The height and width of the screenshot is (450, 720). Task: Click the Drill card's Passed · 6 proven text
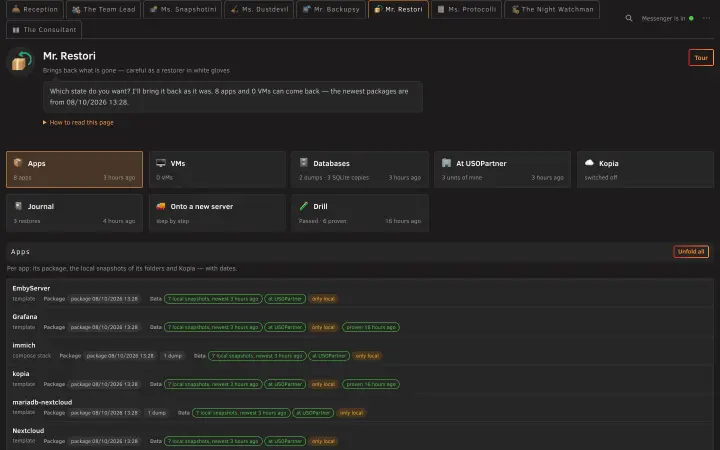click(322, 221)
